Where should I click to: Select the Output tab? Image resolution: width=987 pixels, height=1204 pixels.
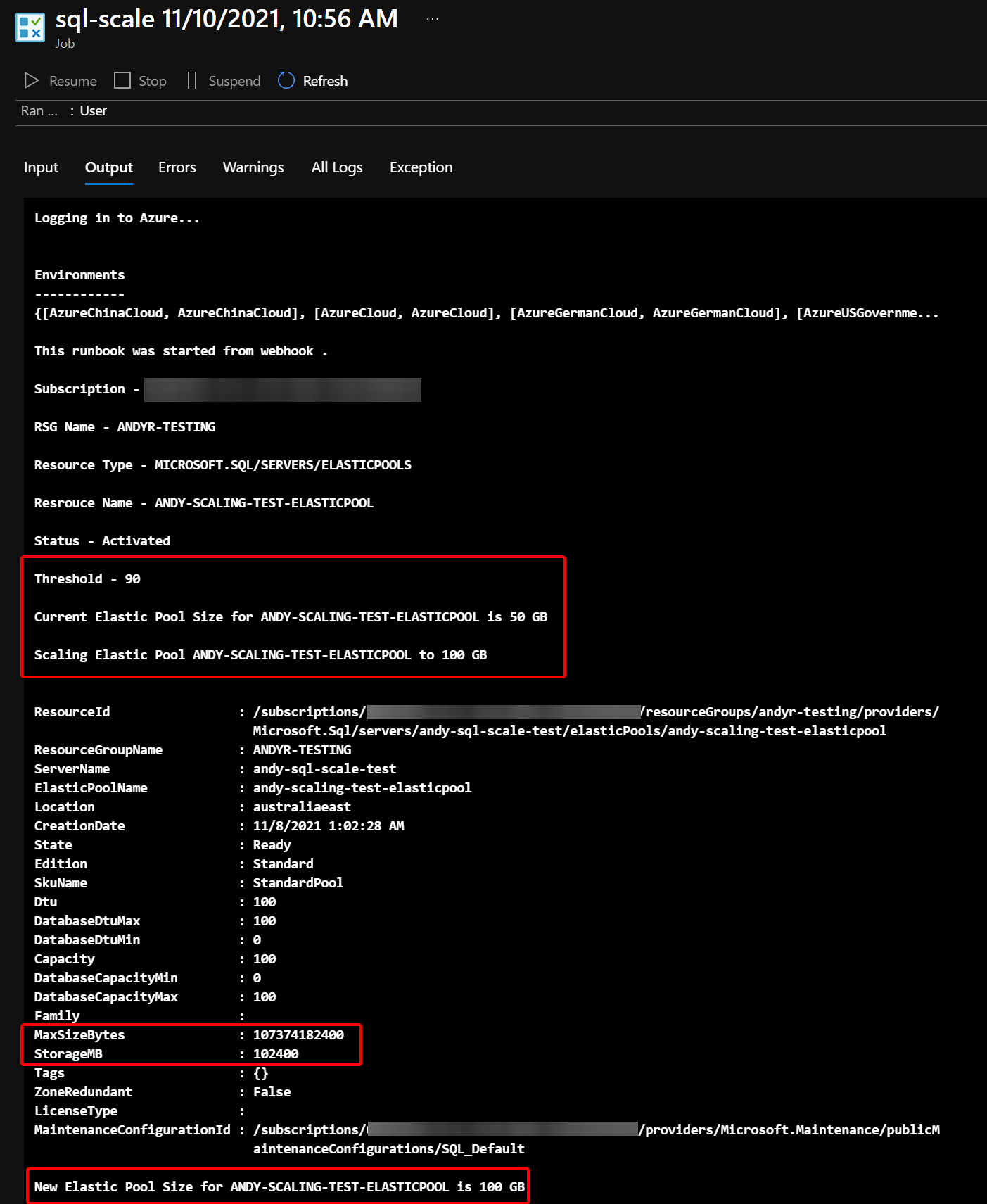(x=109, y=167)
